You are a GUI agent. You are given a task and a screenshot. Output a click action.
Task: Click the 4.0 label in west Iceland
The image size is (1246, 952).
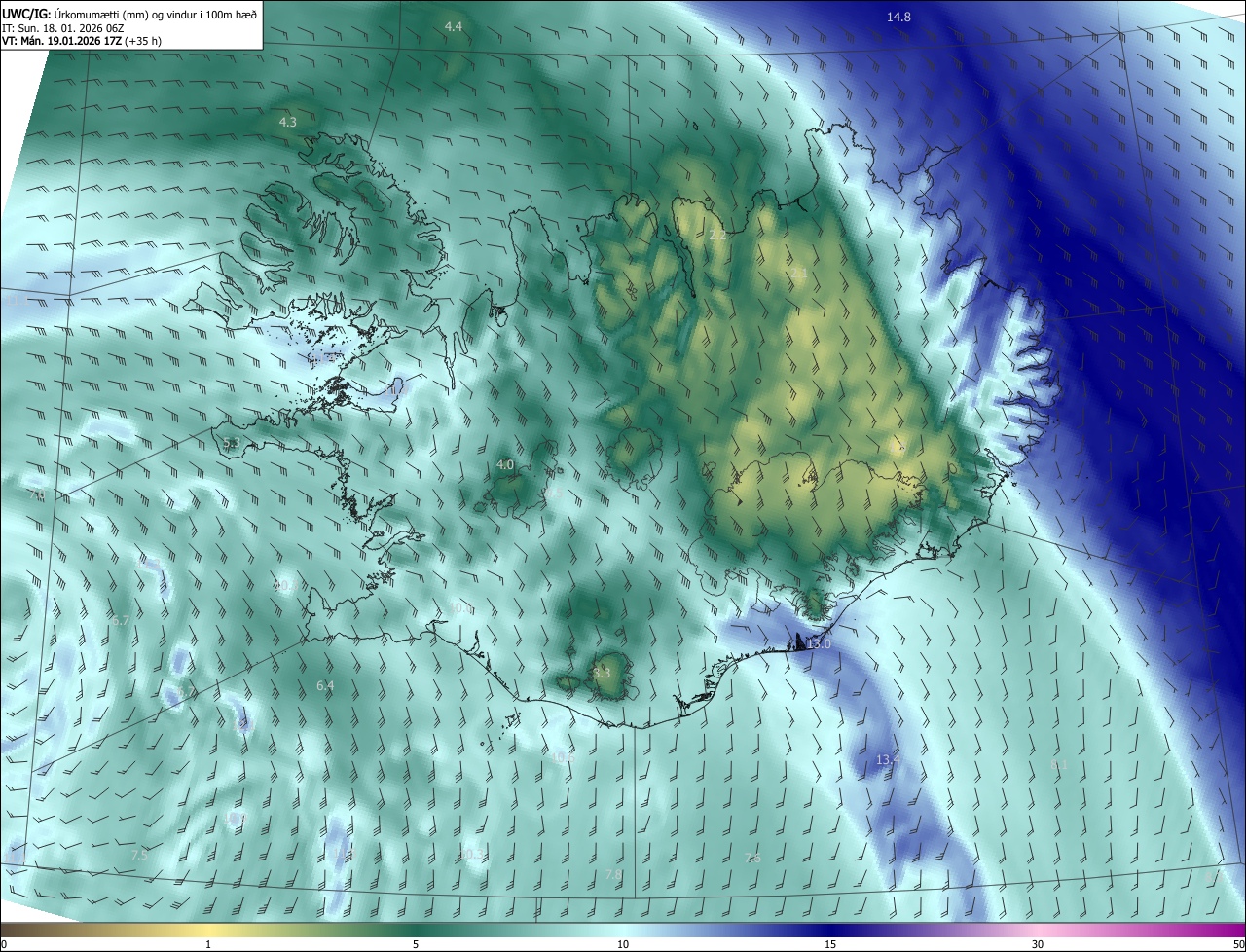[504, 466]
